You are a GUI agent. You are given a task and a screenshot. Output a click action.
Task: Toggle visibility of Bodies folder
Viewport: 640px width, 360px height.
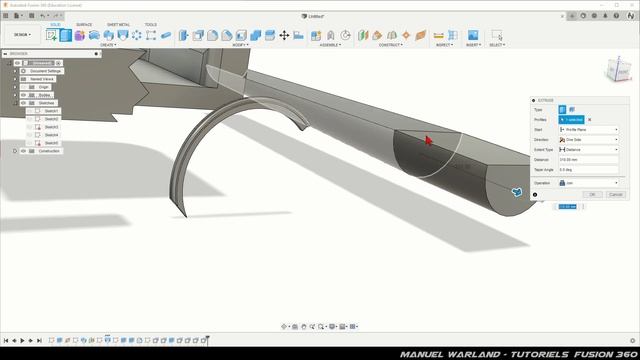(x=24, y=95)
